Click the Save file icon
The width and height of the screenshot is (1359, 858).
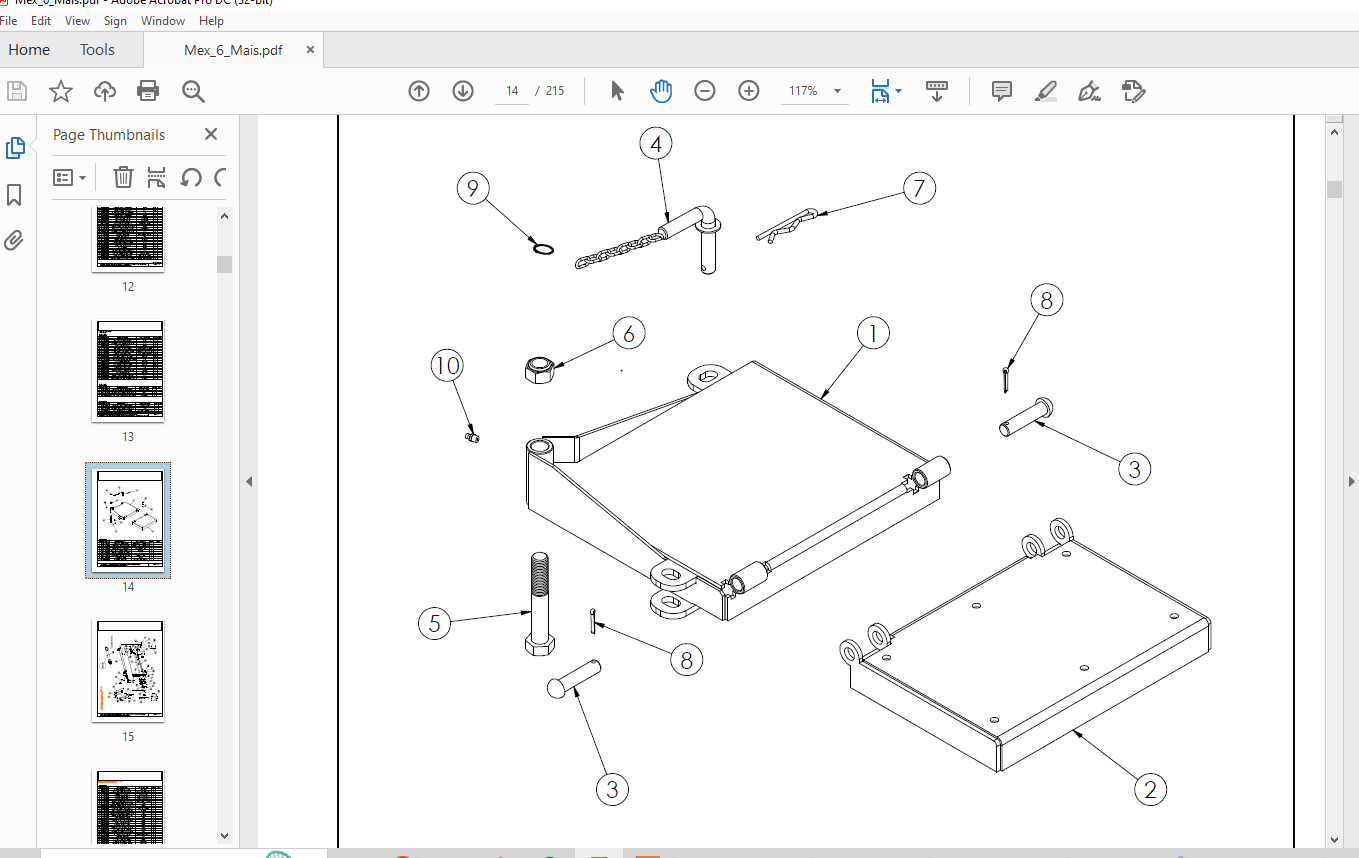click(17, 91)
